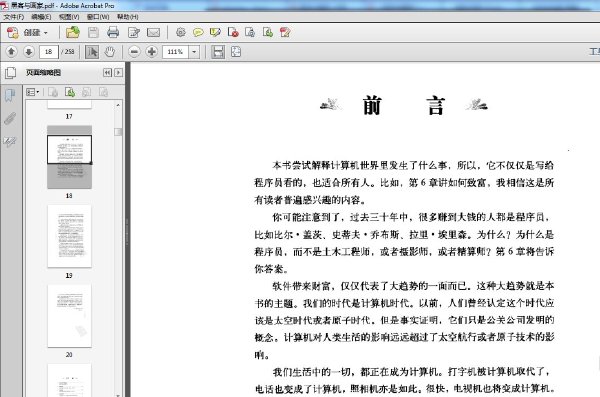Click the gear settings icon in toolbar
The height and width of the screenshot is (397, 600).
181,33
